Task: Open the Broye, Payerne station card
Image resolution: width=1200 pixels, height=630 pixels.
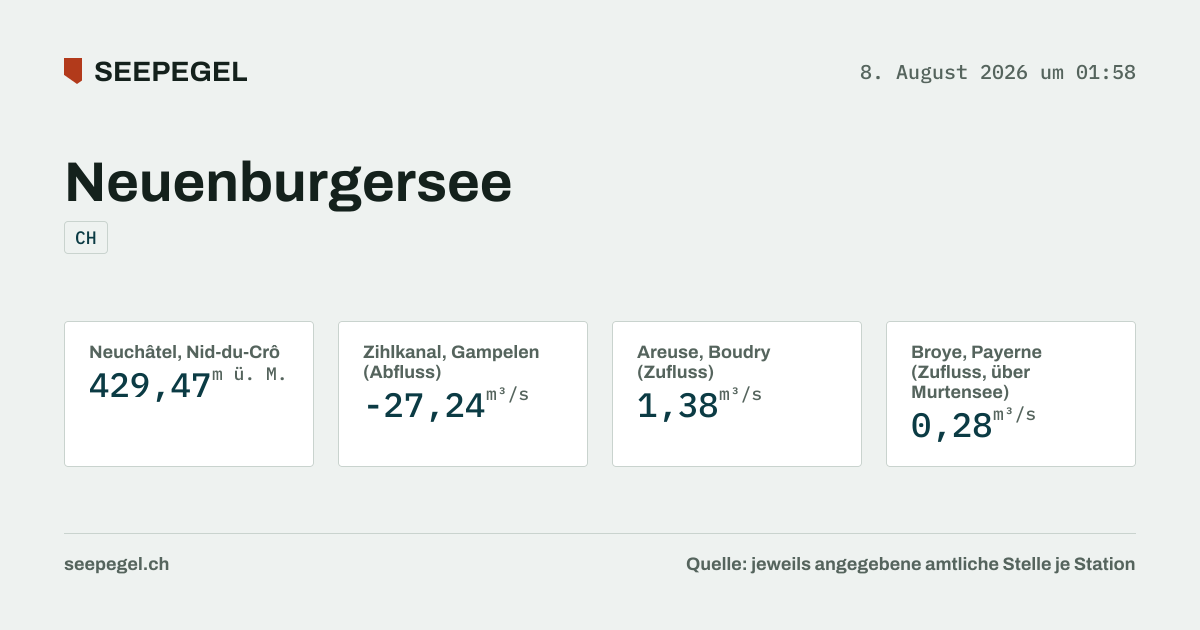Action: point(1011,394)
